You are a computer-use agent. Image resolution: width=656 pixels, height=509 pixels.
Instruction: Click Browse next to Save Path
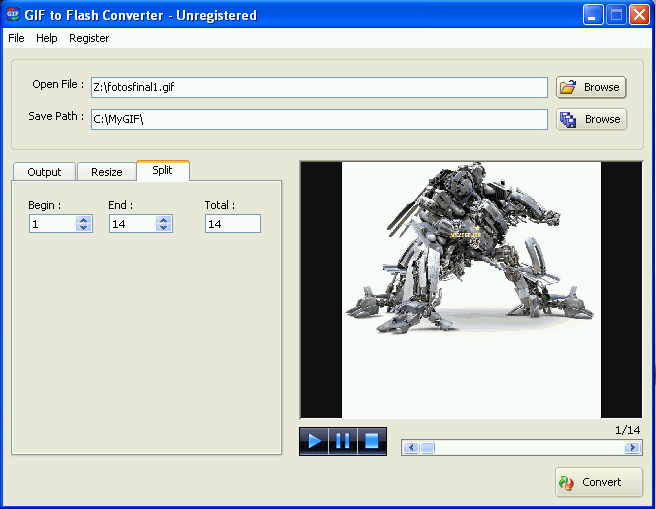(x=591, y=119)
